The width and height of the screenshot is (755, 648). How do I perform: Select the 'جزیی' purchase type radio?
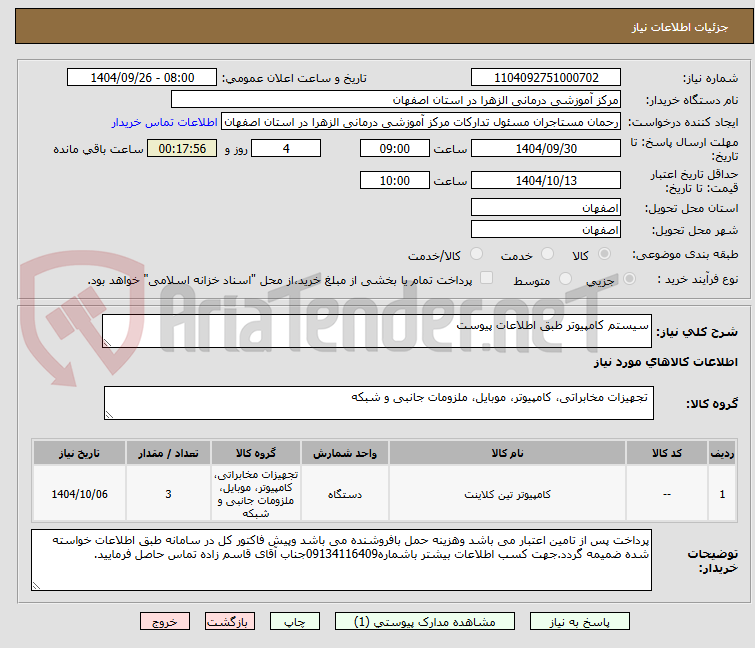tap(629, 279)
